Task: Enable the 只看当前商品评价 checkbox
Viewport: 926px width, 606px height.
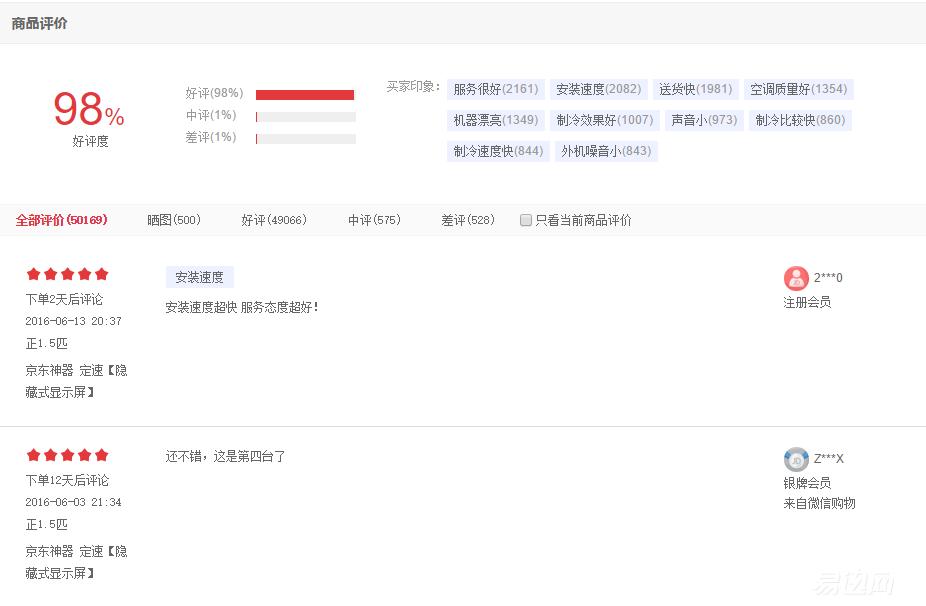Action: point(525,220)
